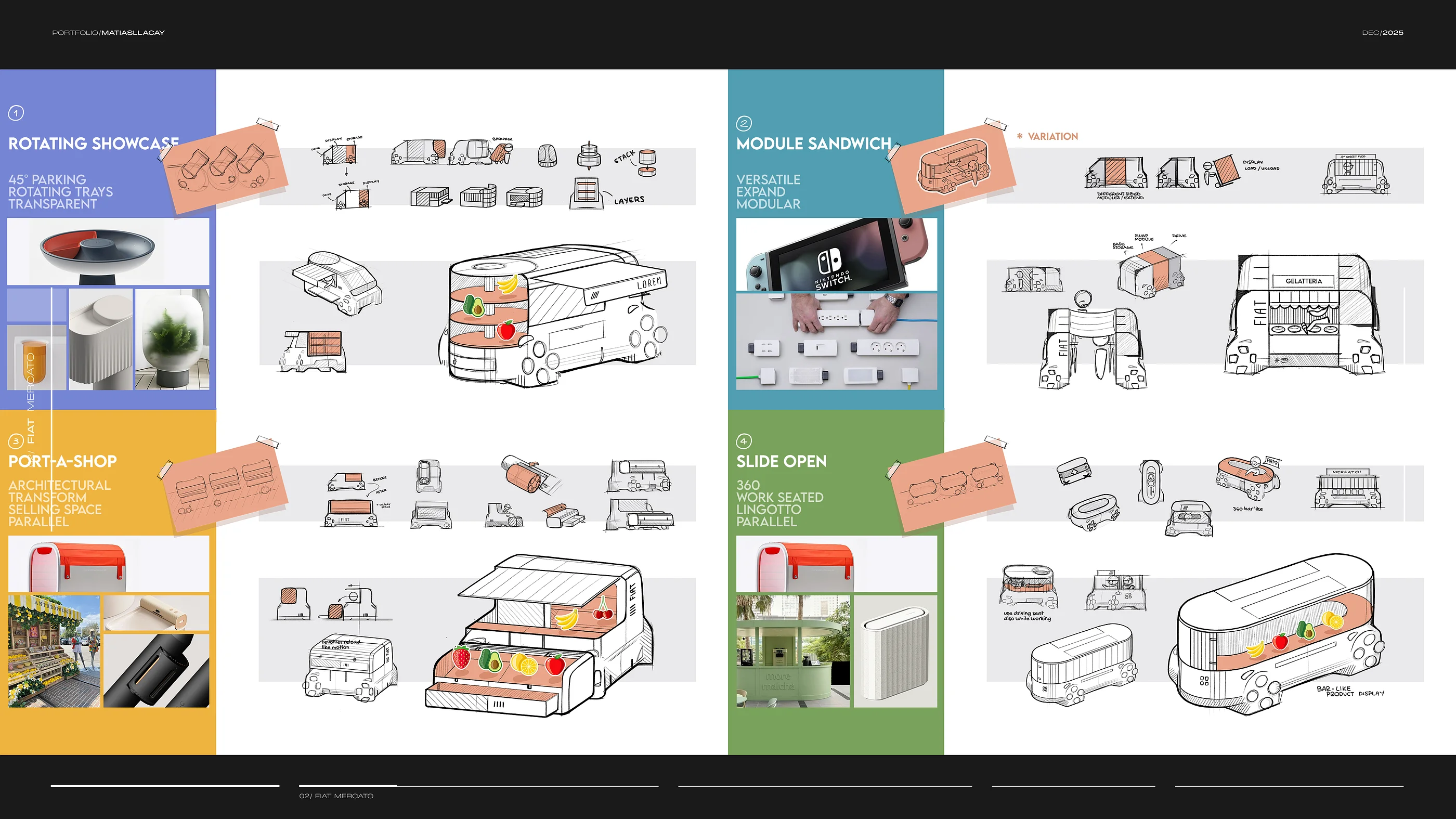Click the first white progress bar in footer
The width and height of the screenshot is (1456, 819).
coord(164,786)
